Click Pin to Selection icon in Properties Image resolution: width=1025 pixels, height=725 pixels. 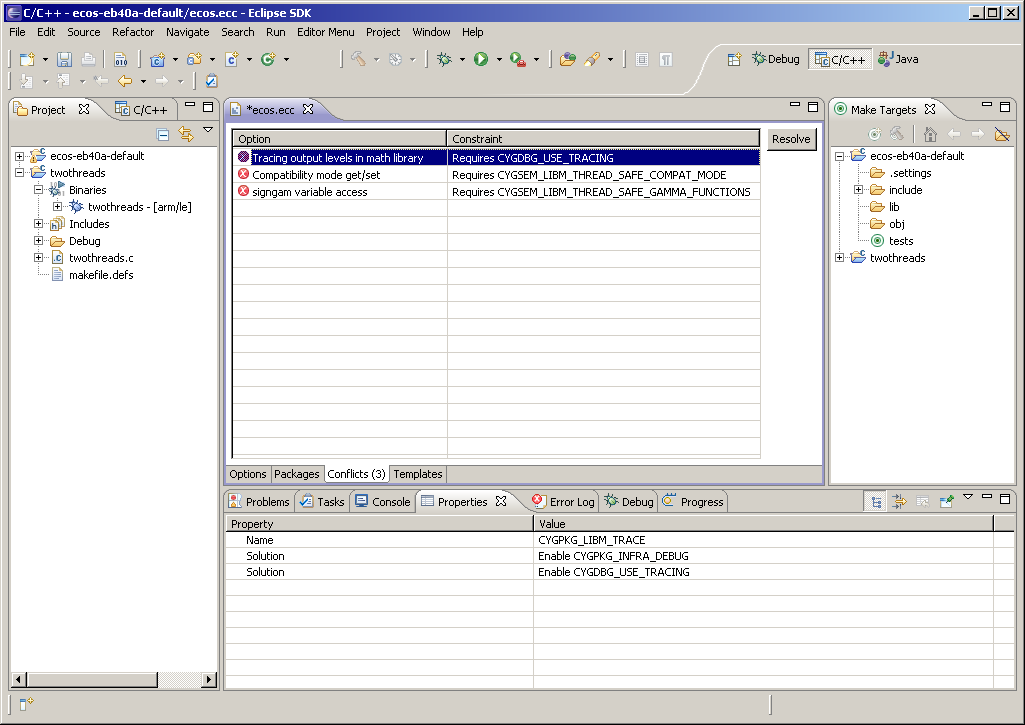click(946, 502)
